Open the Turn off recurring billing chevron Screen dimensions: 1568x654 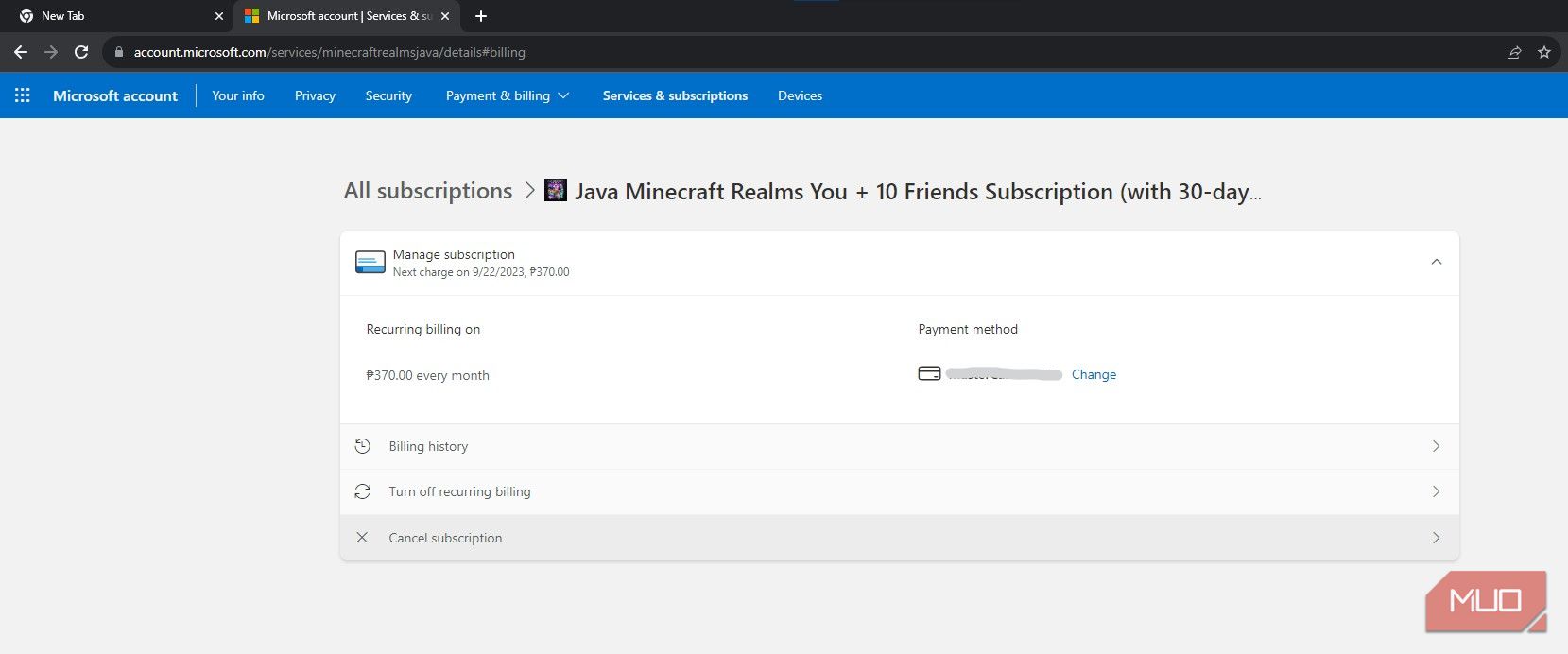pos(1436,491)
